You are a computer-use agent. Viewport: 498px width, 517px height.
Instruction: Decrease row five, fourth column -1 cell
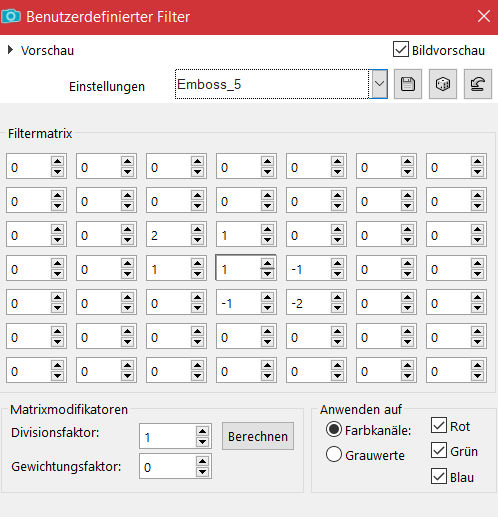[268, 308]
